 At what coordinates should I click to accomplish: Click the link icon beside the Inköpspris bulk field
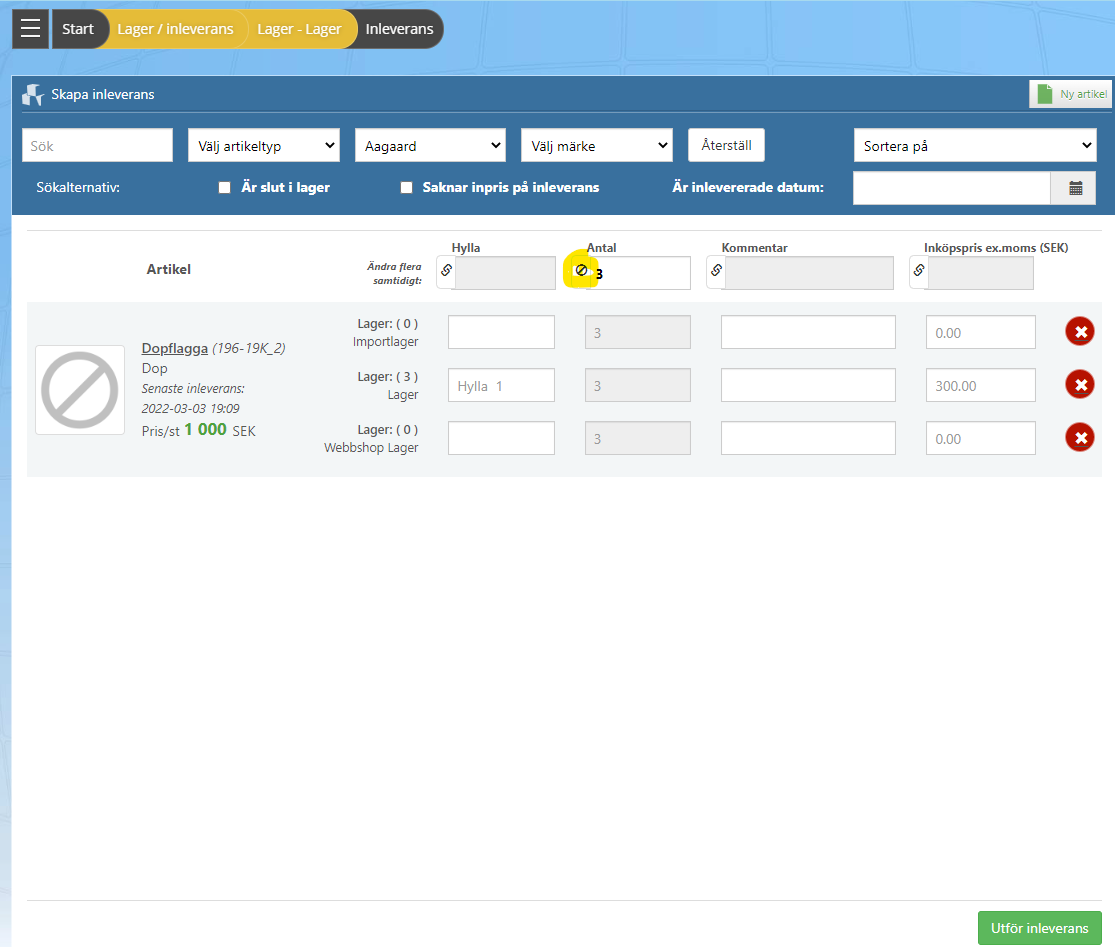click(919, 270)
